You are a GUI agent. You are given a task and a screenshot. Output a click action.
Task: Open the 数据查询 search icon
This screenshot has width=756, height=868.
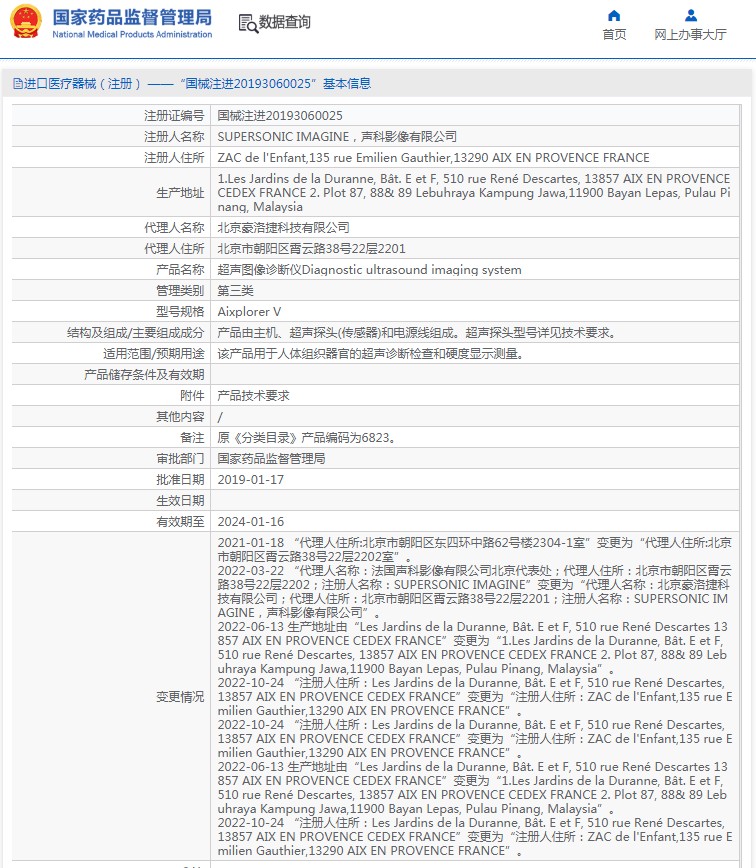[x=248, y=23]
